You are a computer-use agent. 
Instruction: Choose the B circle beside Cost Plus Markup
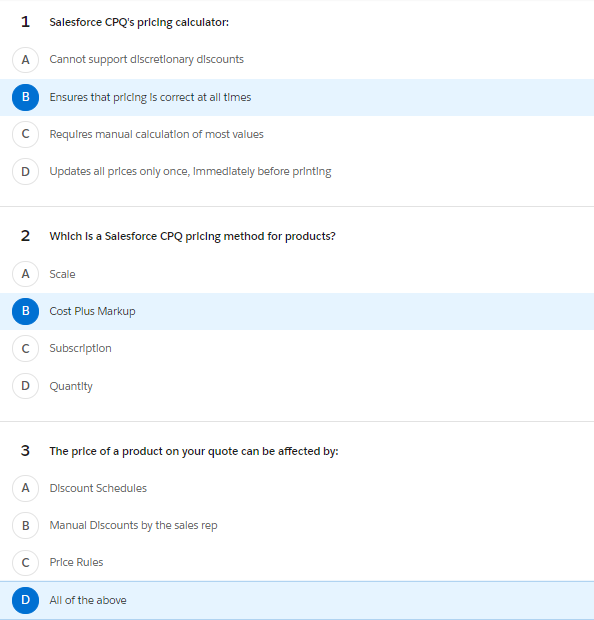coord(25,311)
